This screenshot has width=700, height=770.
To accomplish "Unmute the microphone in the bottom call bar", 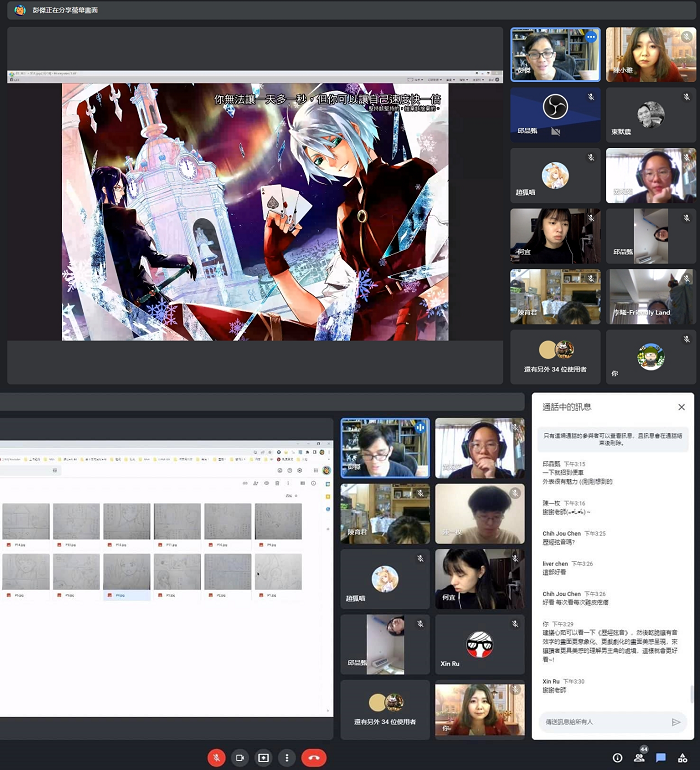I will click(216, 758).
